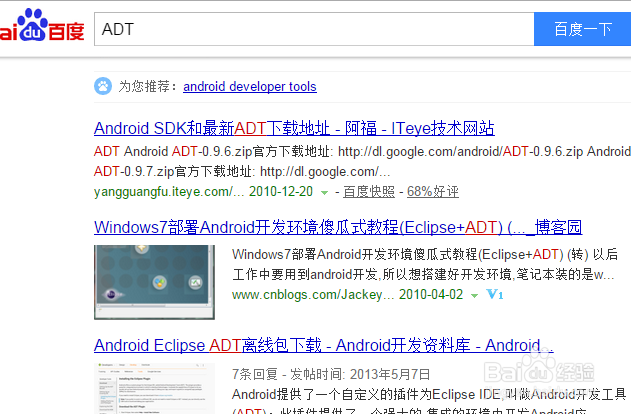631x414 pixels.
Task: Click the V1 credibility badge icon
Action: (495, 295)
